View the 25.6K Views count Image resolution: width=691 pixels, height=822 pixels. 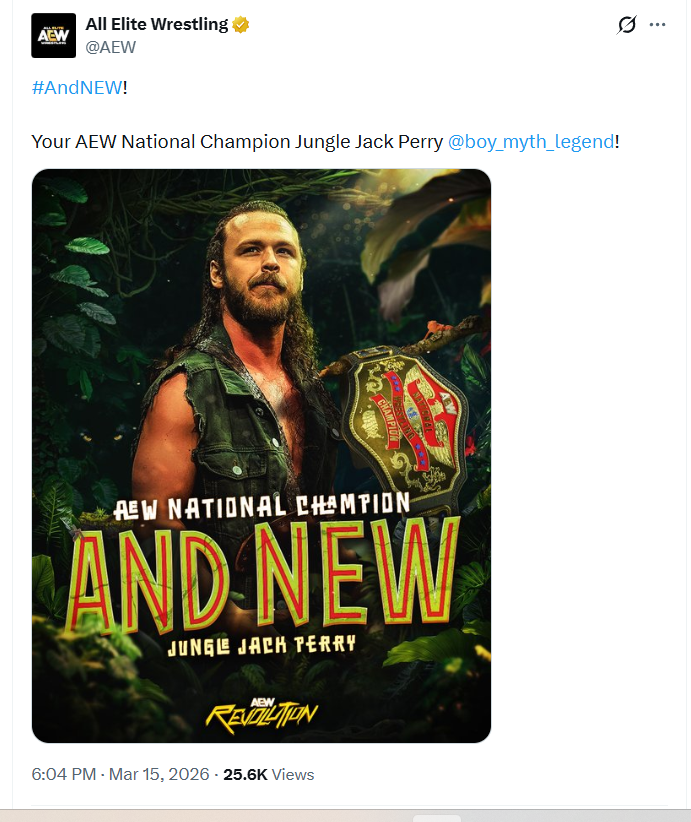pyautogui.click(x=268, y=774)
